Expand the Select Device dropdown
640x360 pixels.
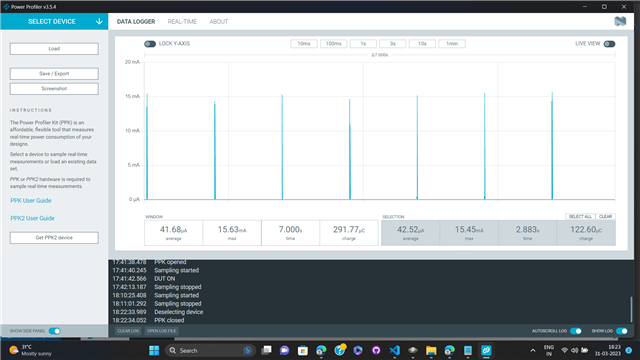click(x=54, y=22)
